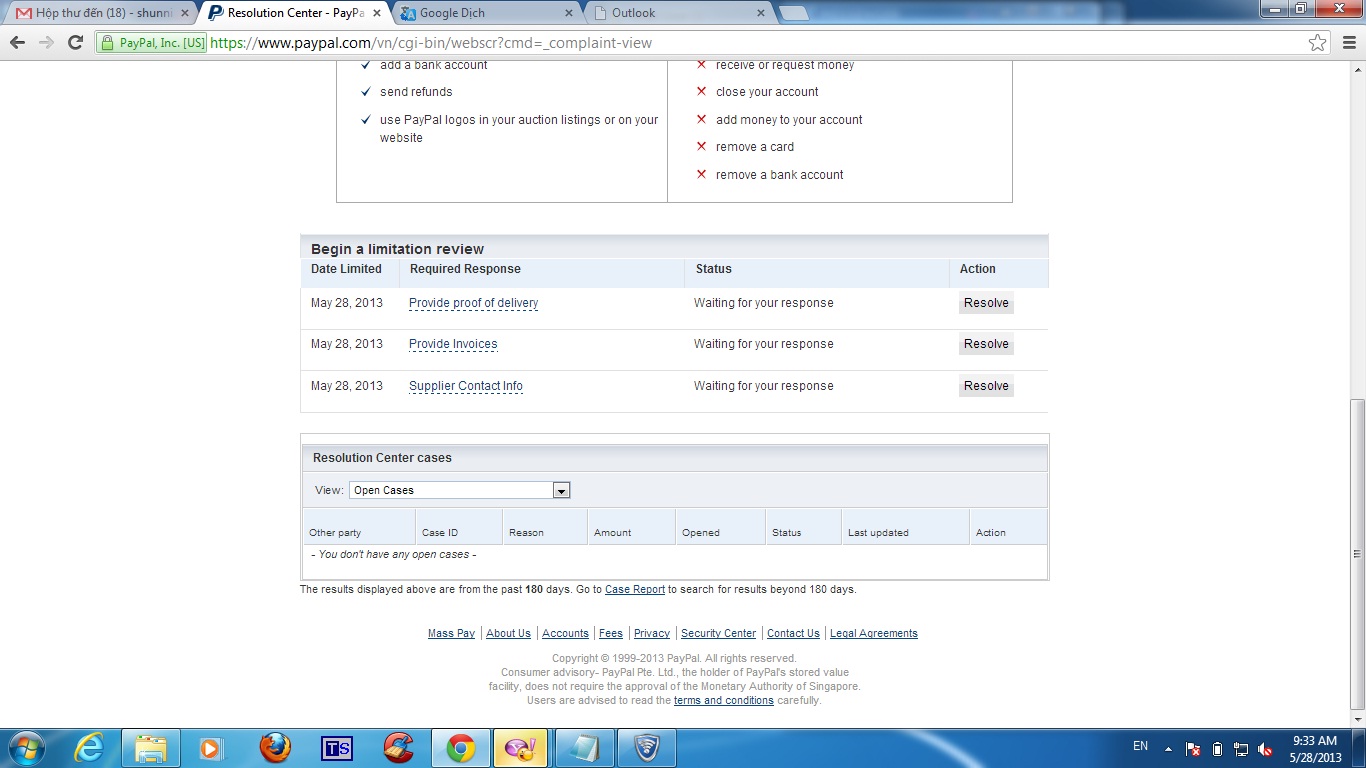This screenshot has width=1366, height=768.
Task: Close the Gmail Hộp thư đến tab
Action: tap(184, 13)
